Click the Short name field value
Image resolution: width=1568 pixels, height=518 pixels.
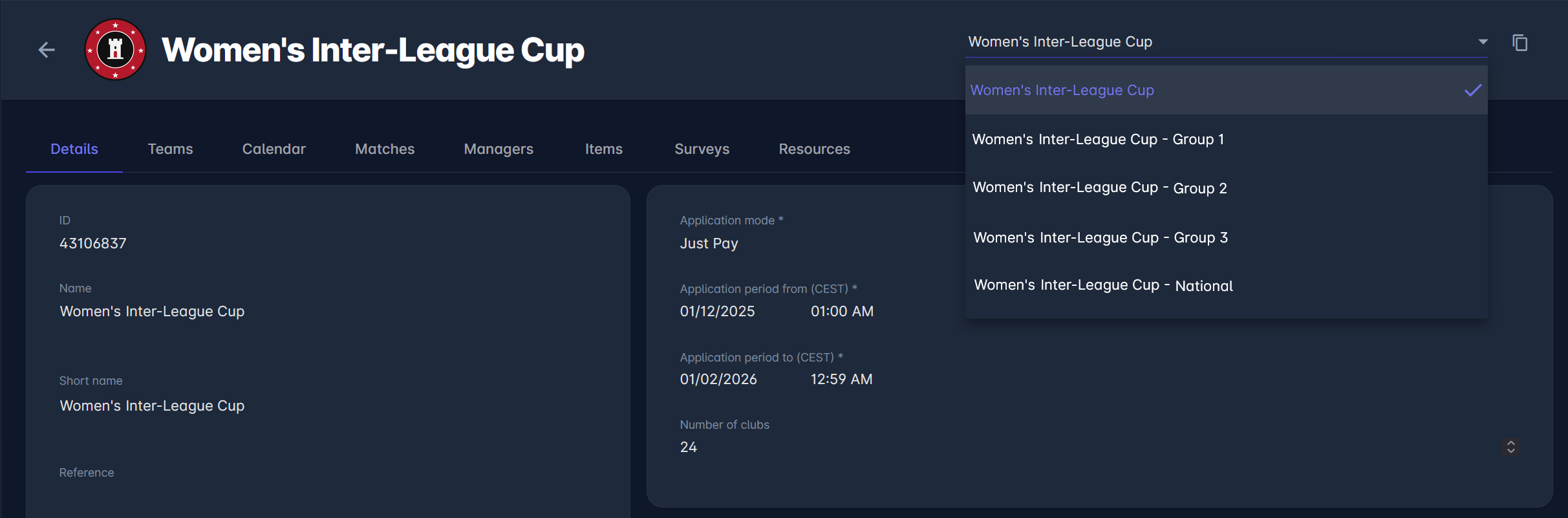click(152, 405)
